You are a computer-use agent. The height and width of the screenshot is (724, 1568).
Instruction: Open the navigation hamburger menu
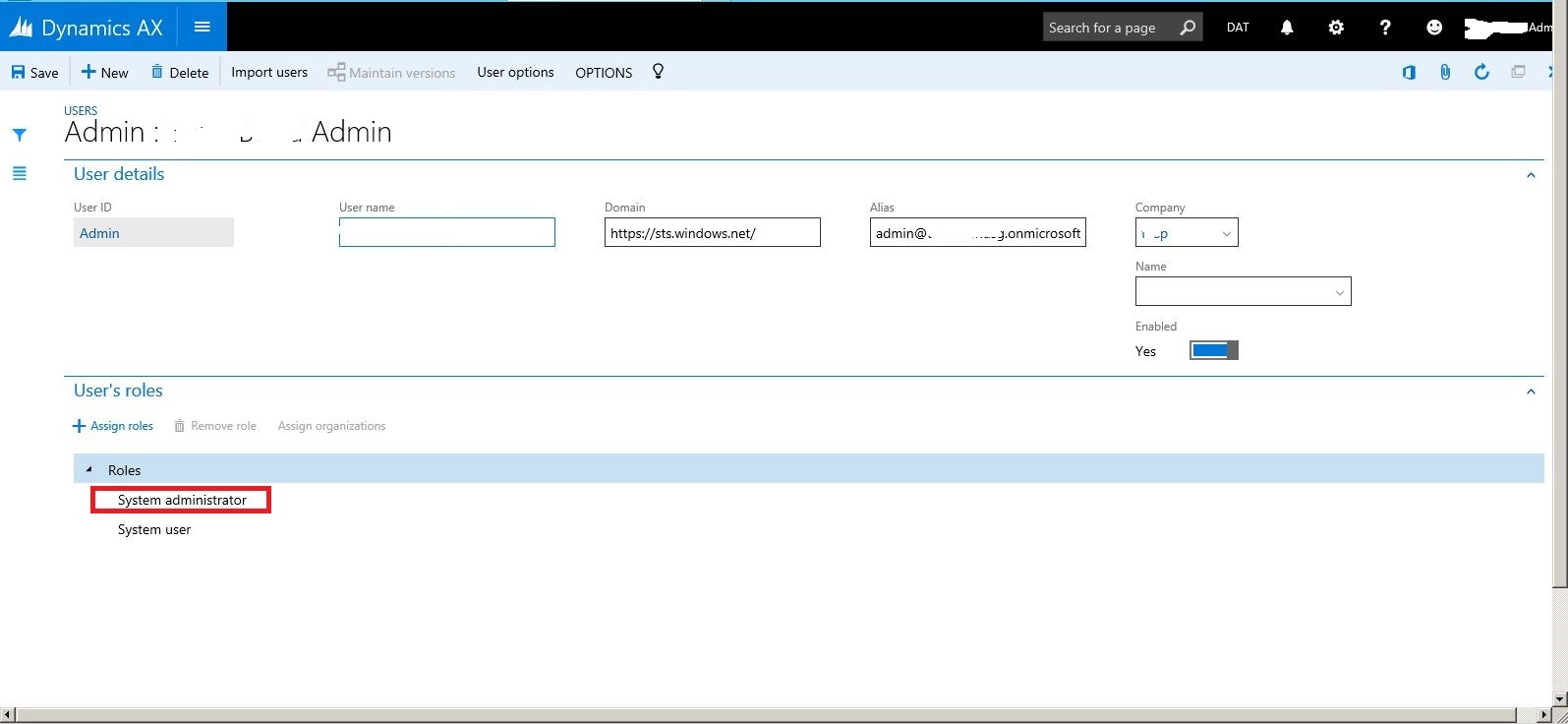[203, 27]
